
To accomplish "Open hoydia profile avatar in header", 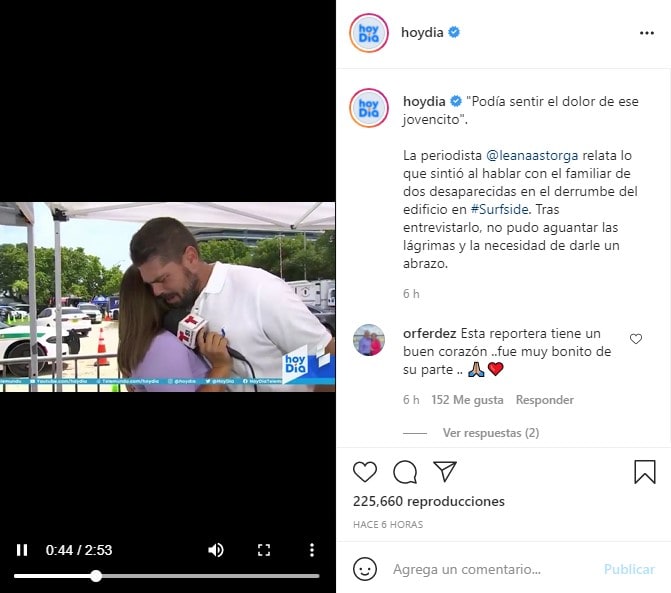I will point(369,33).
